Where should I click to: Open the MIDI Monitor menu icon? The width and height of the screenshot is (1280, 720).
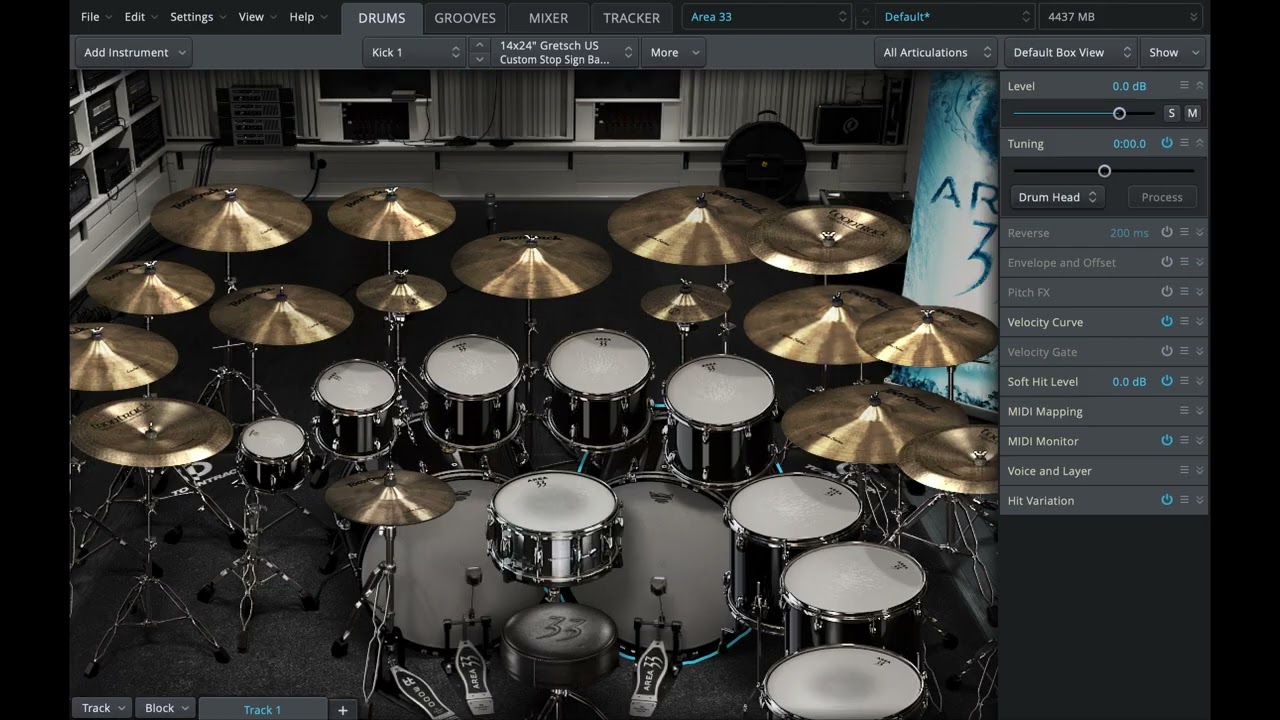[1184, 440]
